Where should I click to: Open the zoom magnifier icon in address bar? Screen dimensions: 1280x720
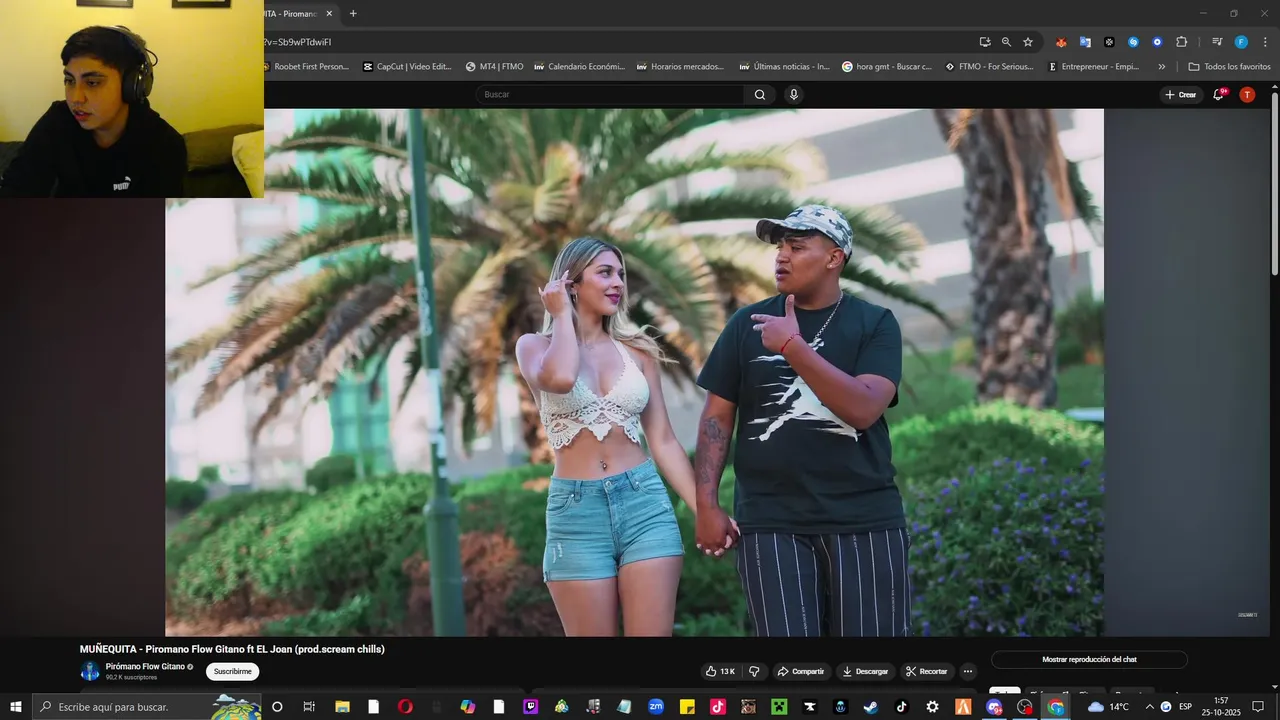tap(1006, 42)
